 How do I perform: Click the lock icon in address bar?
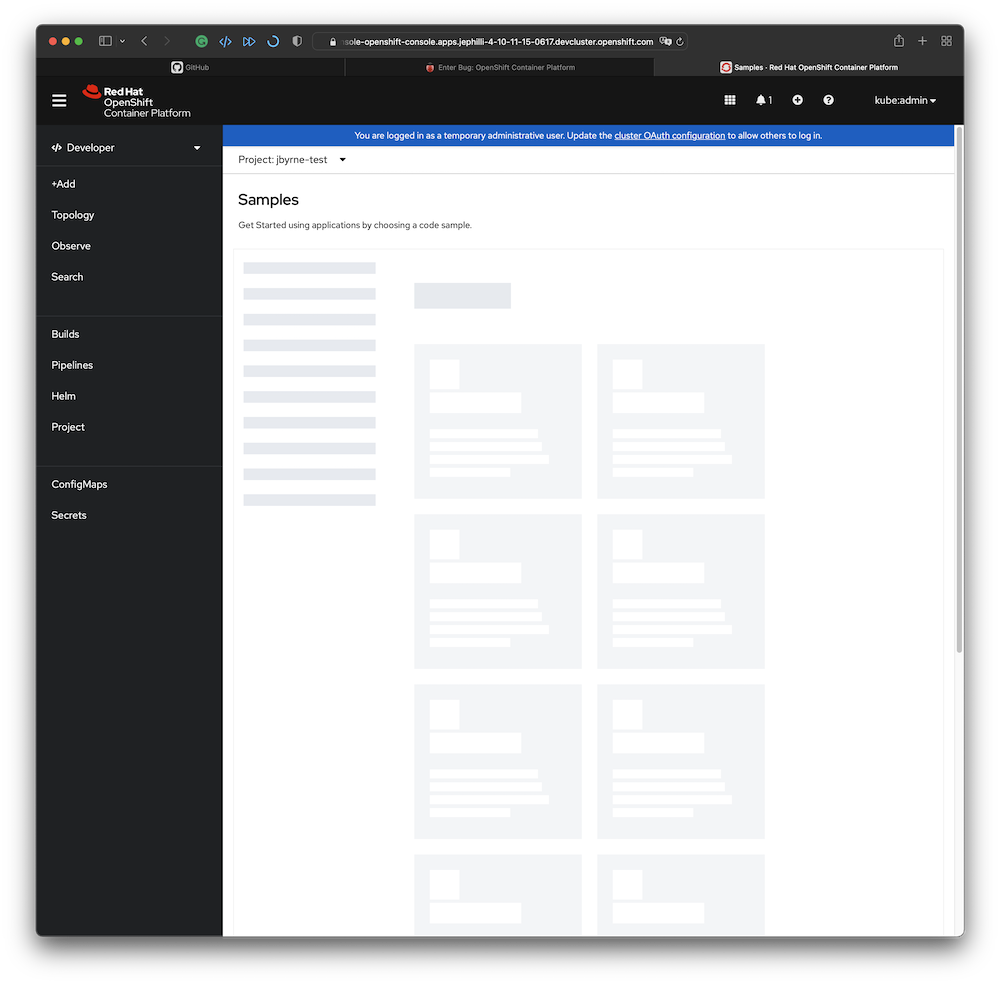click(332, 42)
